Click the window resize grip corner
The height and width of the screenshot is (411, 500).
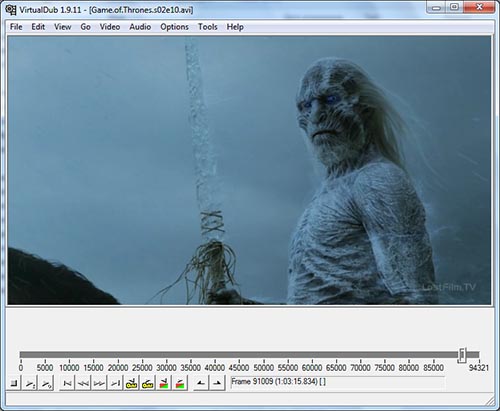[x=490, y=401]
